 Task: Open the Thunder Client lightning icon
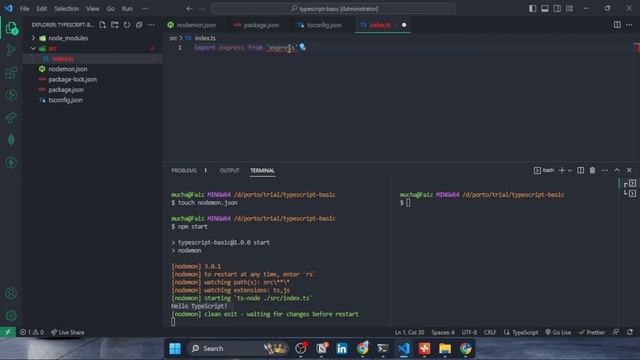point(11,162)
